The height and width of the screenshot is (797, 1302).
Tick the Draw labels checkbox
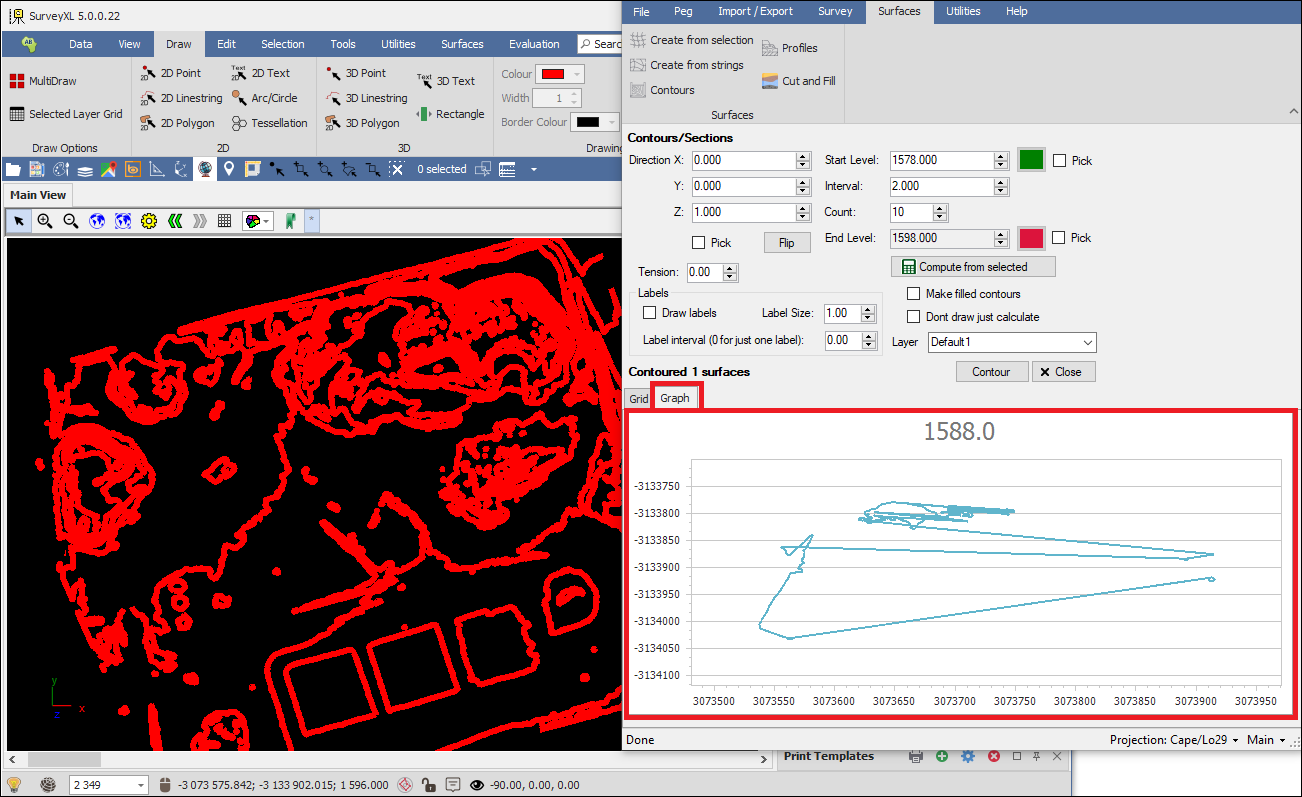(x=649, y=313)
